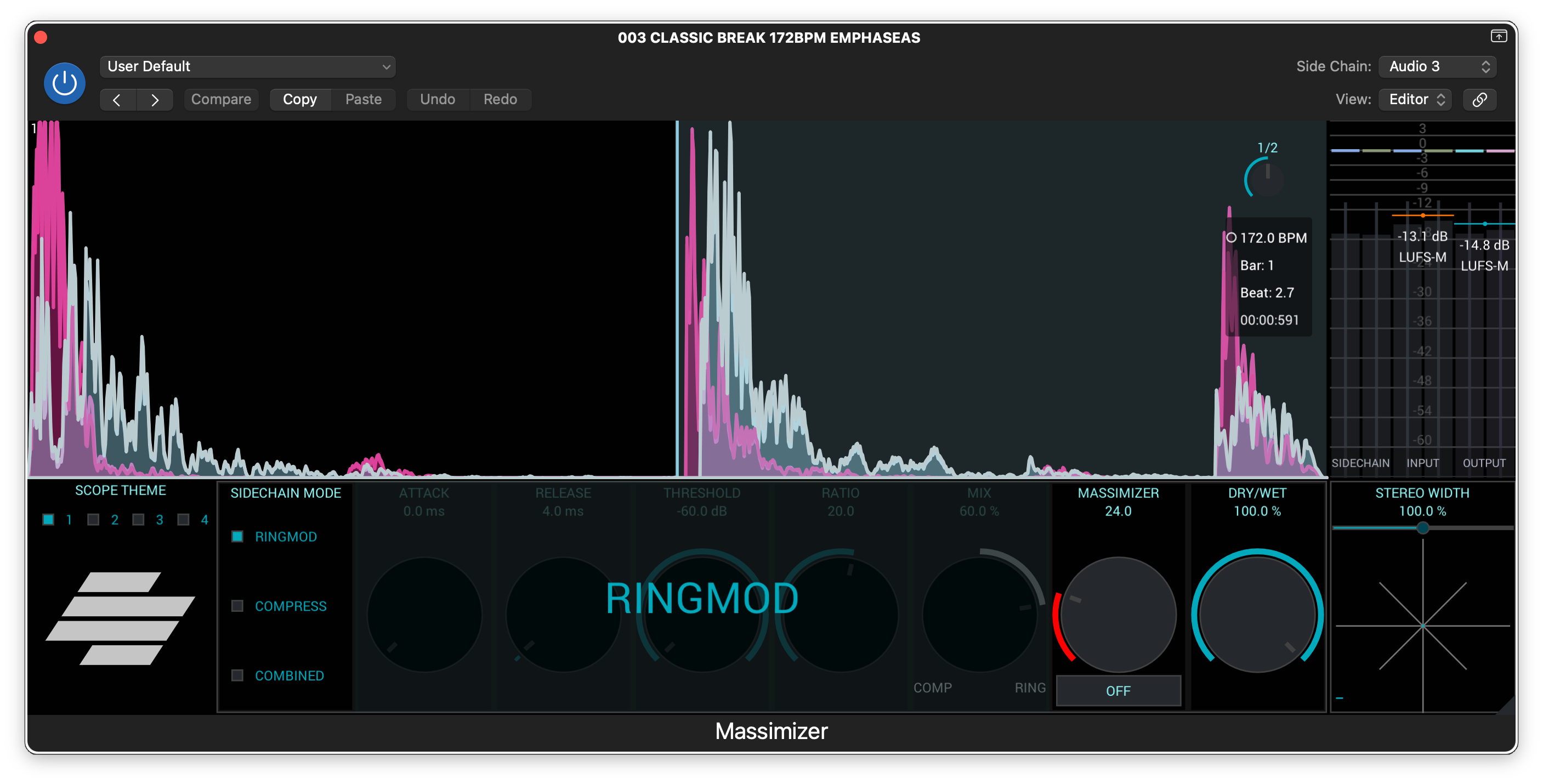
Task: Click the input -13.1 dB LUFS-M readout
Action: 1422,247
